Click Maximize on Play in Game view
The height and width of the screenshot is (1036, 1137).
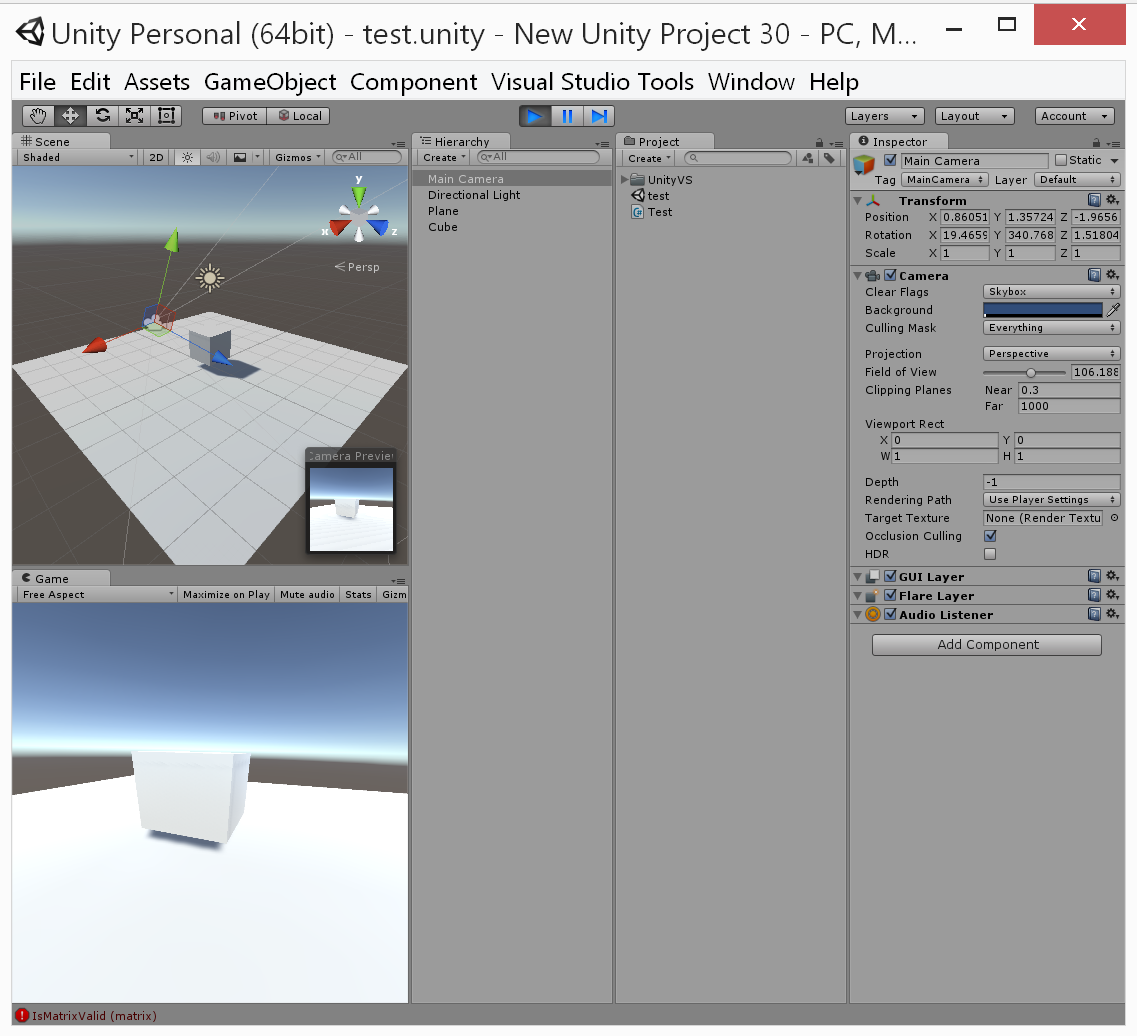tap(225, 594)
